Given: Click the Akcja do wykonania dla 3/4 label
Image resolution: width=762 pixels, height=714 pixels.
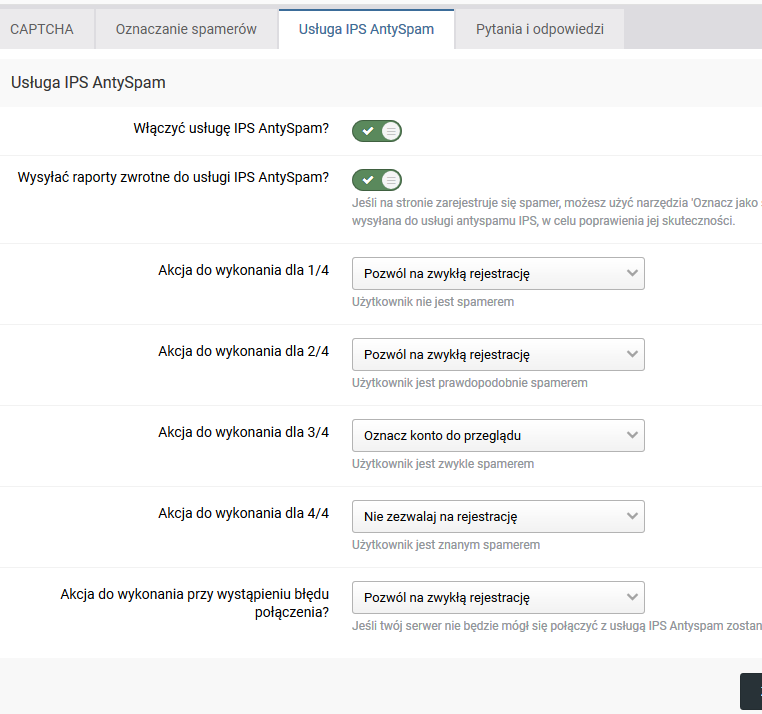Looking at the screenshot, I should 243,432.
